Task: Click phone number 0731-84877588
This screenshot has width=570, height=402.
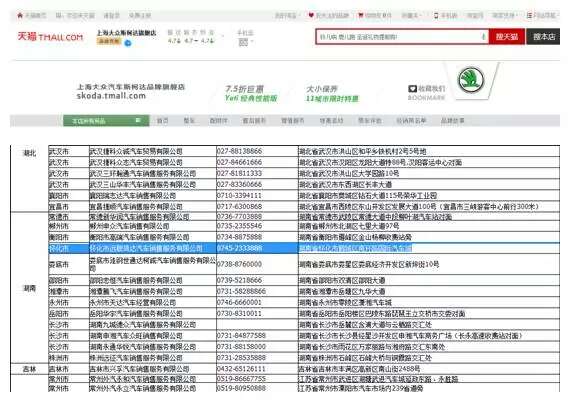Action: pyautogui.click(x=241, y=335)
